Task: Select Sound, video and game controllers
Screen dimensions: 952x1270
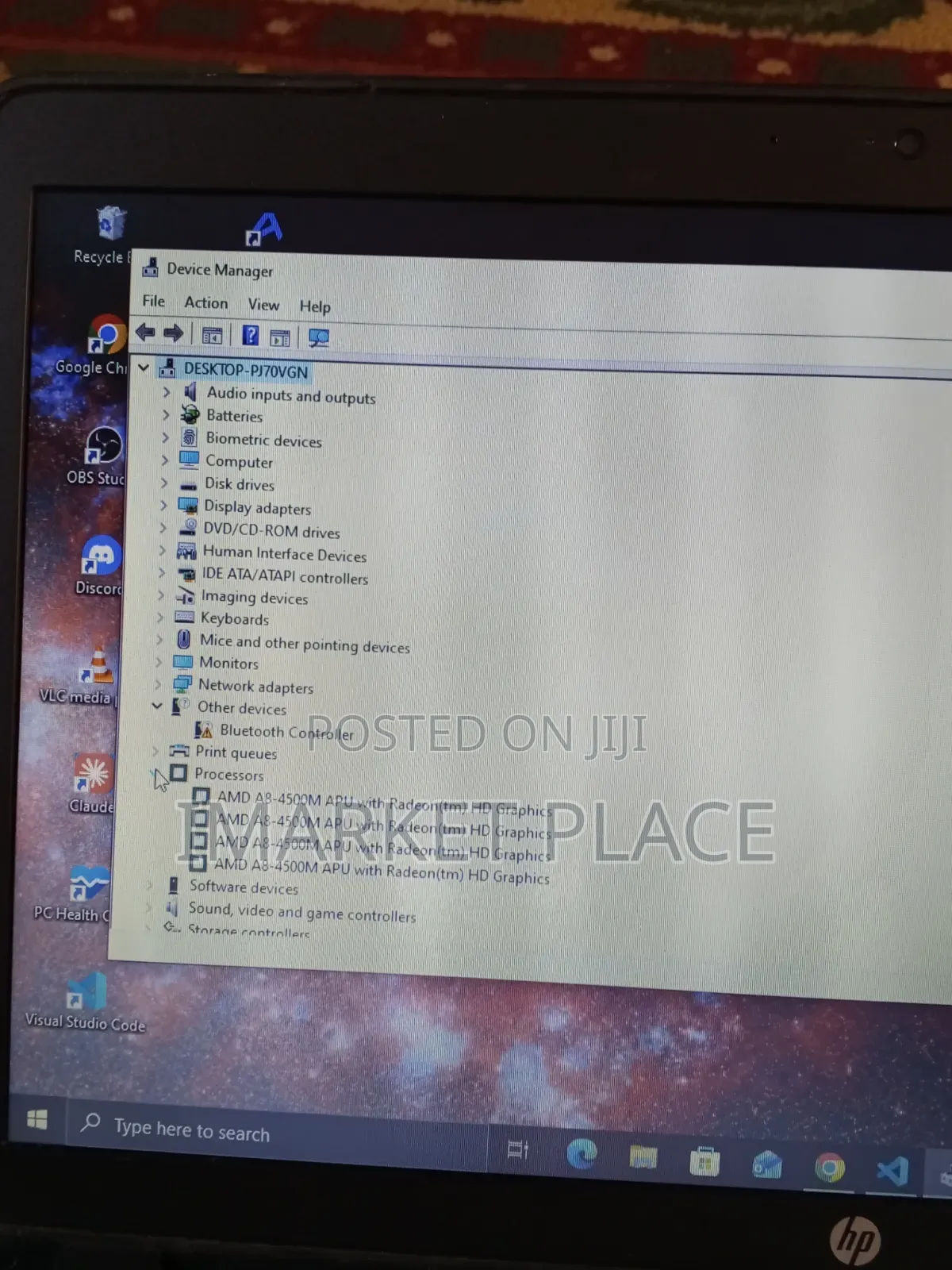Action: click(301, 912)
